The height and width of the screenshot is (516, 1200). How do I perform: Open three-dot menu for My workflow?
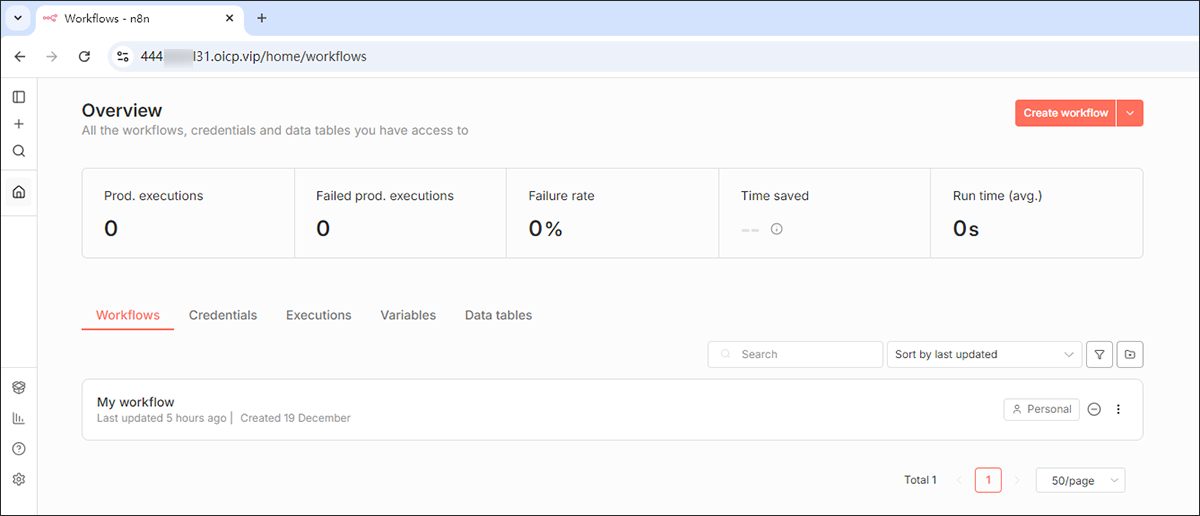click(x=1119, y=409)
